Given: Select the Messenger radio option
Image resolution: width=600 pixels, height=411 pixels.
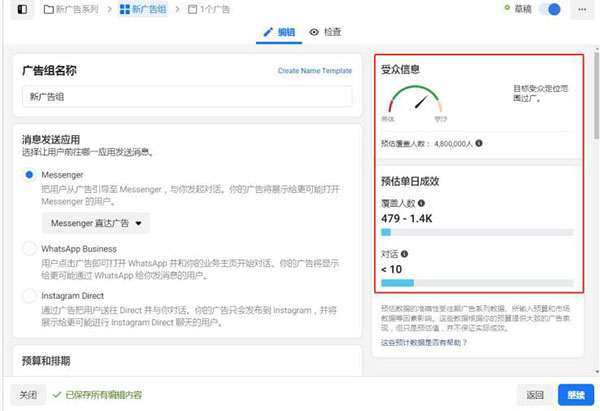Looking at the screenshot, I should click(x=29, y=175).
